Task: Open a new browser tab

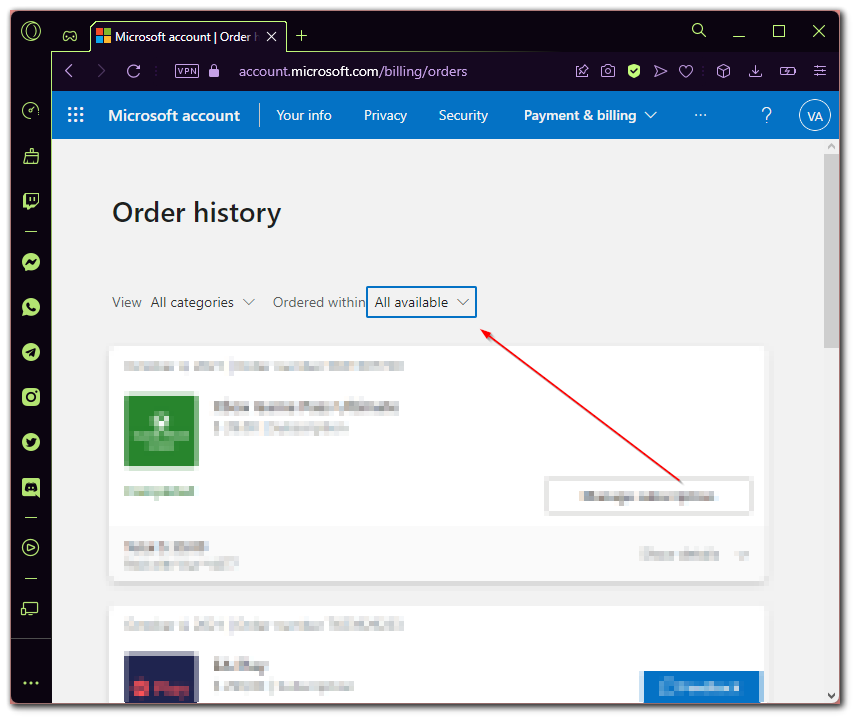Action: (302, 36)
